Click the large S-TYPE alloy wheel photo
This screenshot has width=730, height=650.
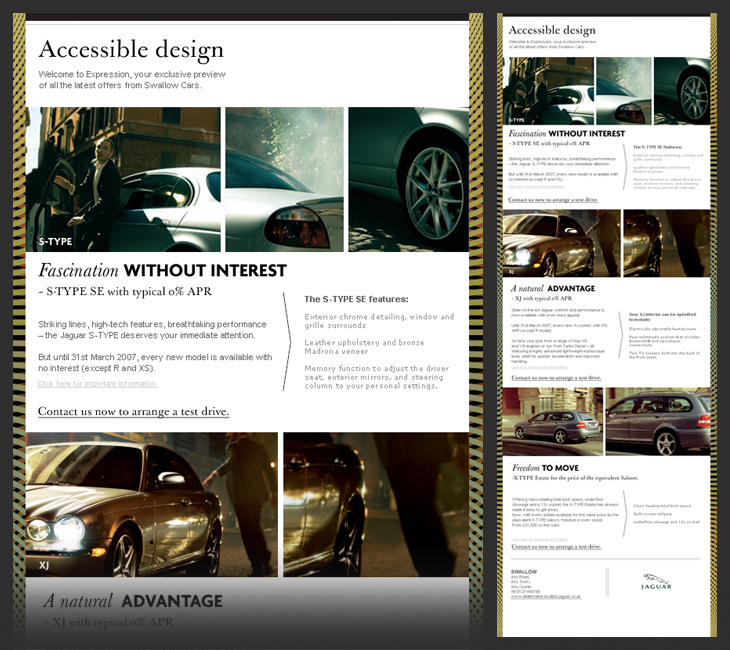408,179
